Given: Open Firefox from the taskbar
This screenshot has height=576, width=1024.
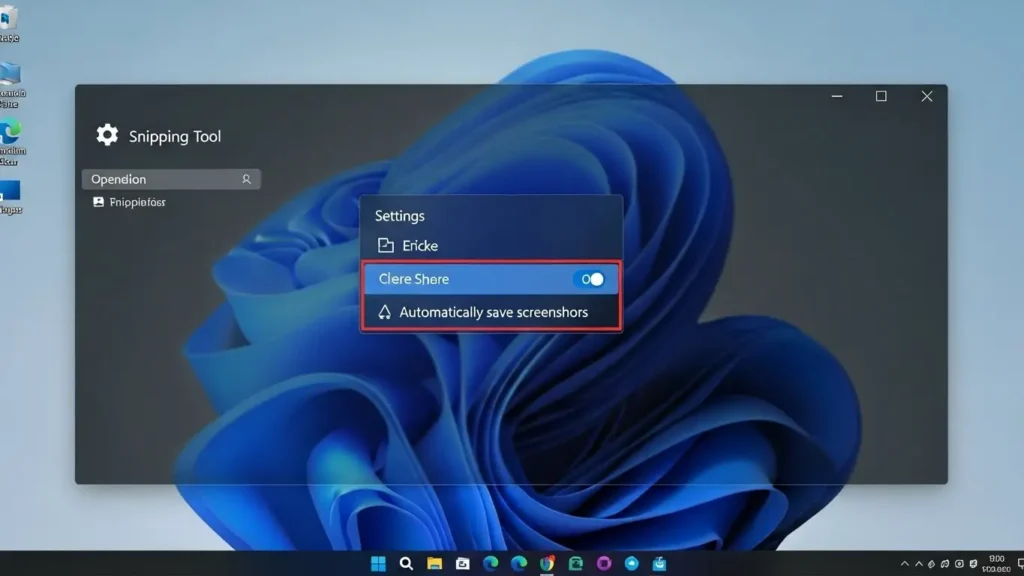Looking at the screenshot, I should (547, 563).
